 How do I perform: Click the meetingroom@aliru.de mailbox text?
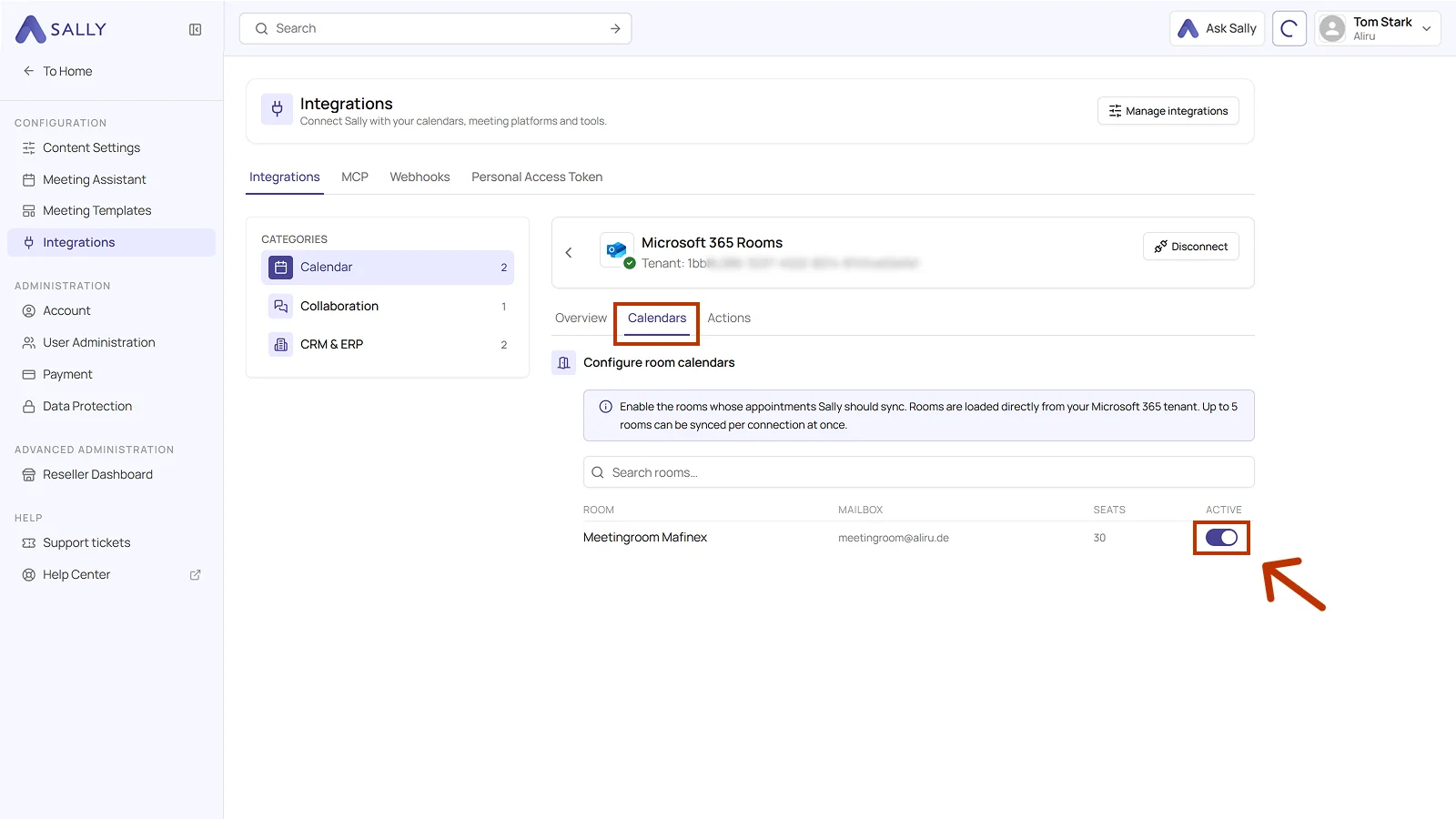click(894, 538)
